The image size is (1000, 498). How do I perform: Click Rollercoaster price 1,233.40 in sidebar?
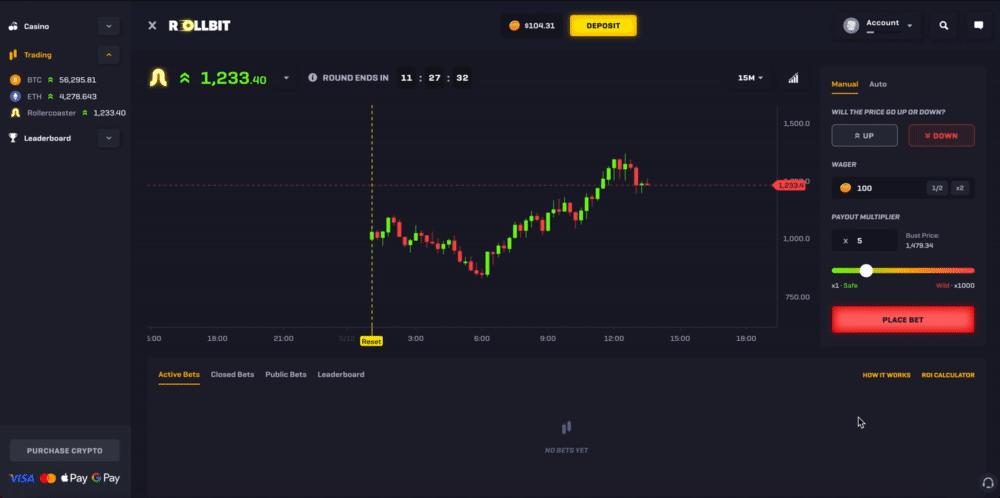(x=109, y=113)
